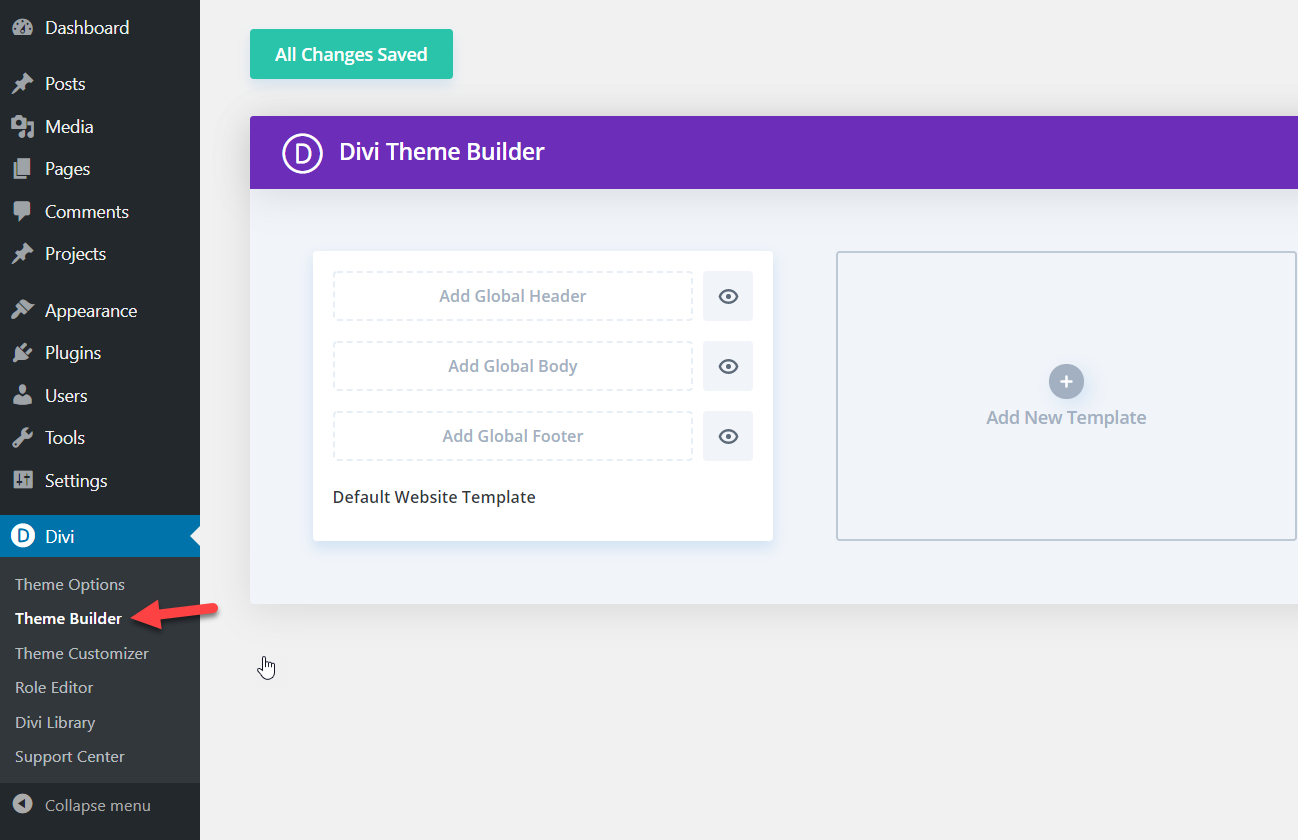Toggle Global Header visibility eye

pos(728,296)
